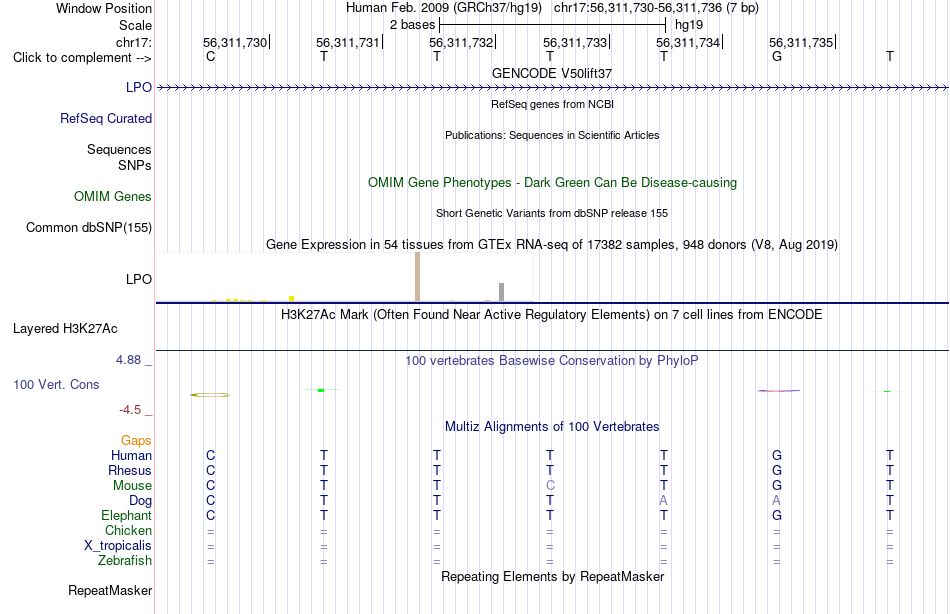
Task: Click the 'RefSeq genes from NCBI' title
Action: [x=552, y=104]
